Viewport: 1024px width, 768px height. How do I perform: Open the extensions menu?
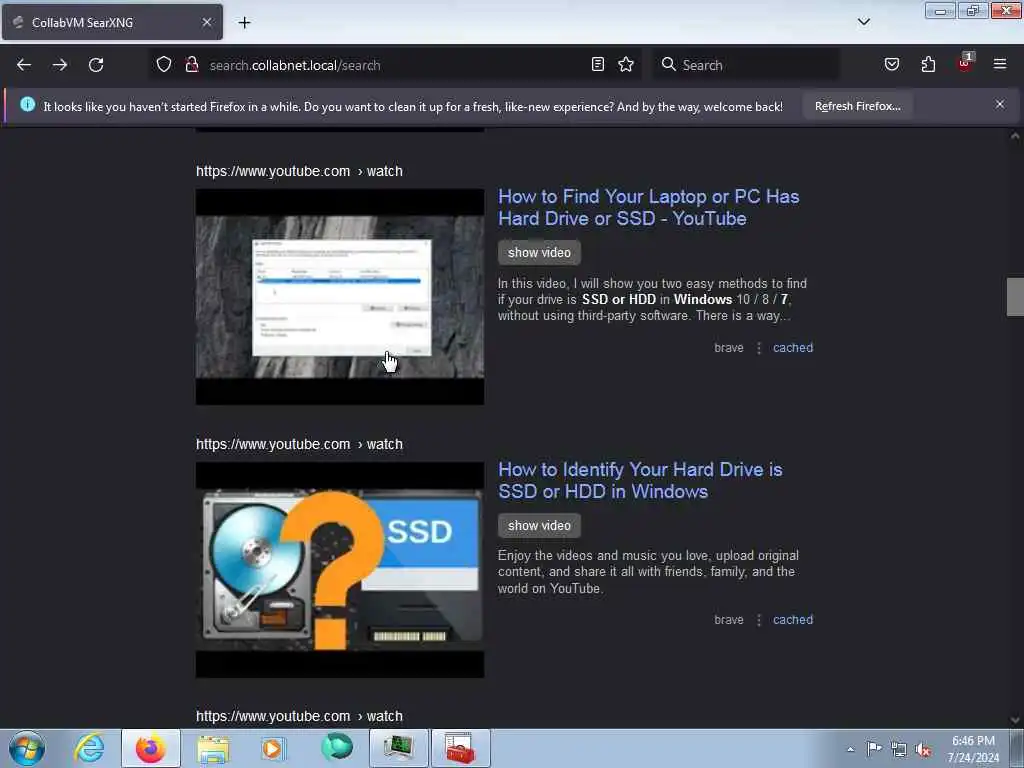coord(928,65)
